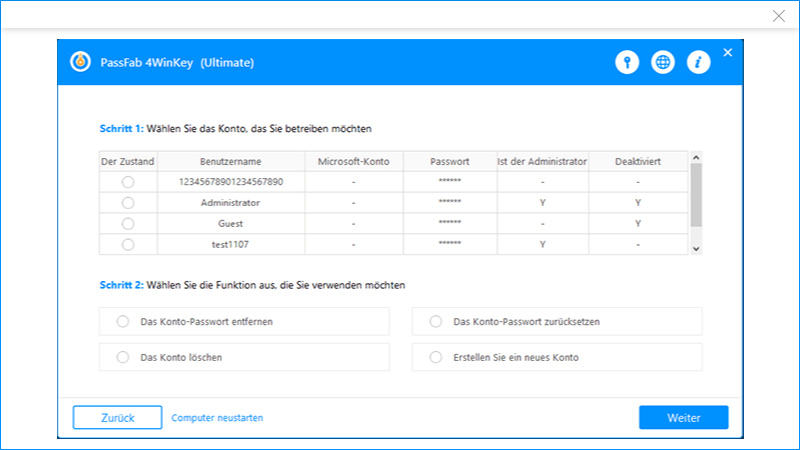Viewport: 800px width, 450px height.
Task: Choose 'Das Konto löschen' option
Action: pyautogui.click(x=124, y=357)
